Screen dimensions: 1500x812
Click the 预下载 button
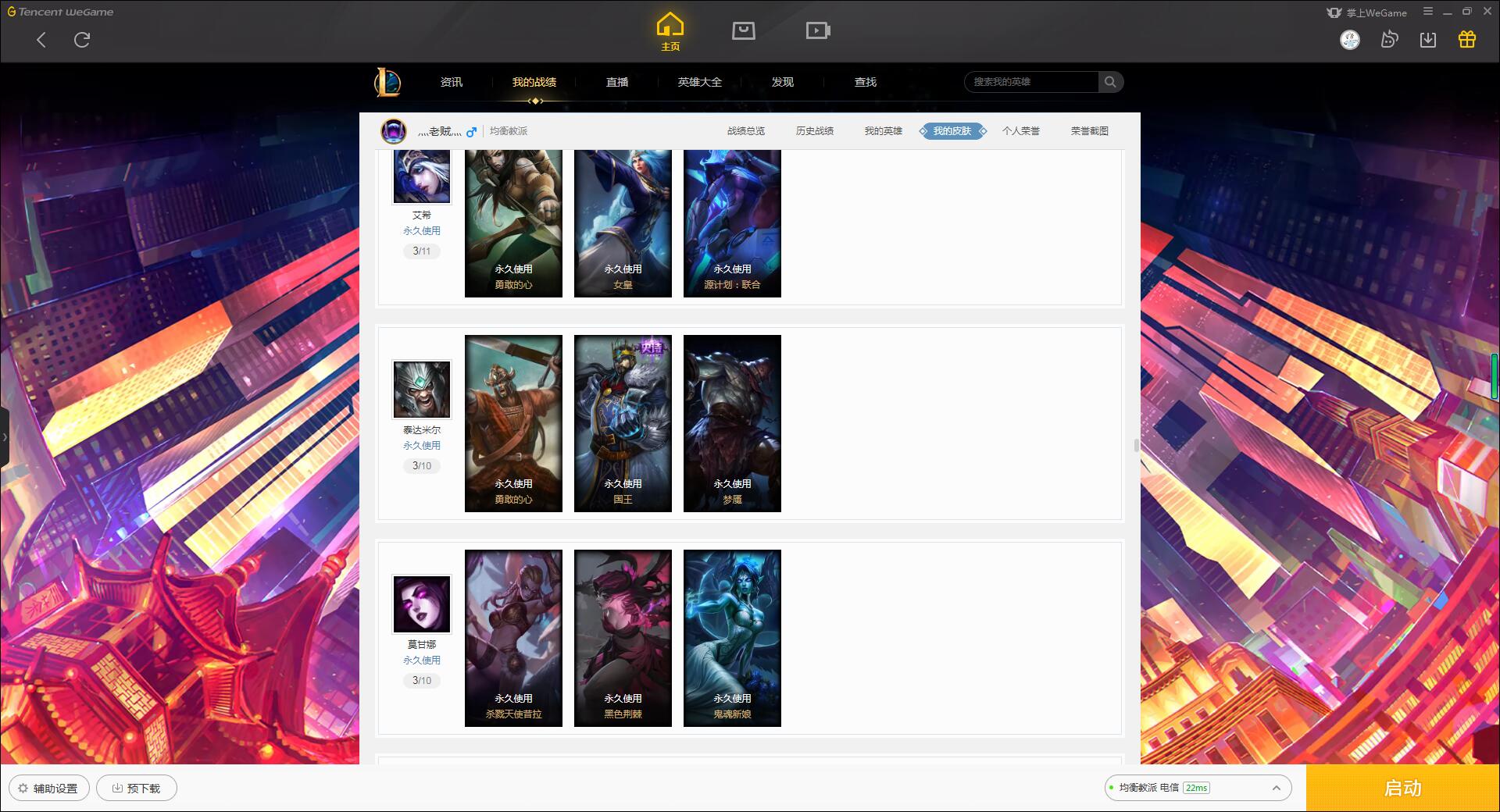tap(137, 788)
